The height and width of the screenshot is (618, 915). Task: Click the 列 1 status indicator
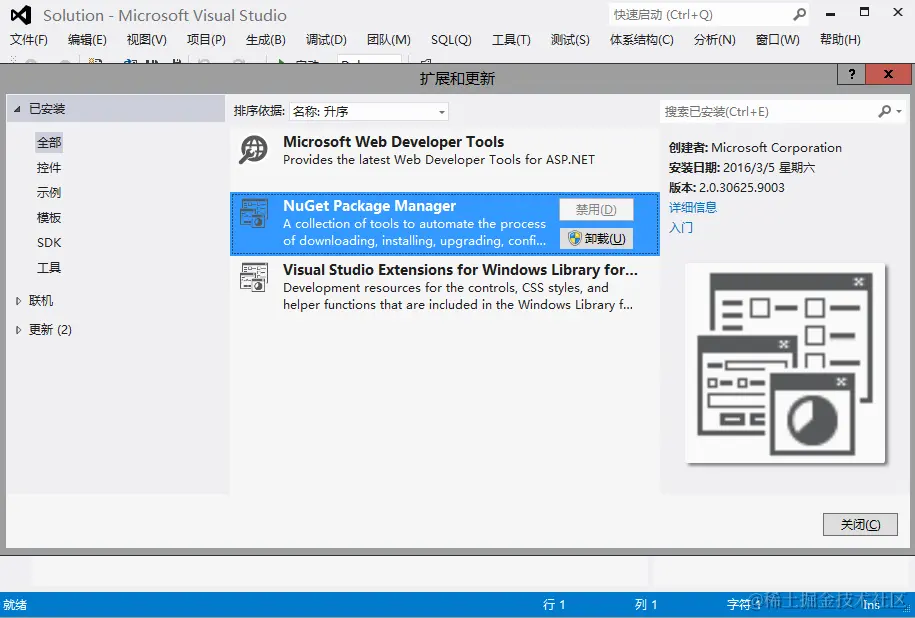[x=646, y=605]
